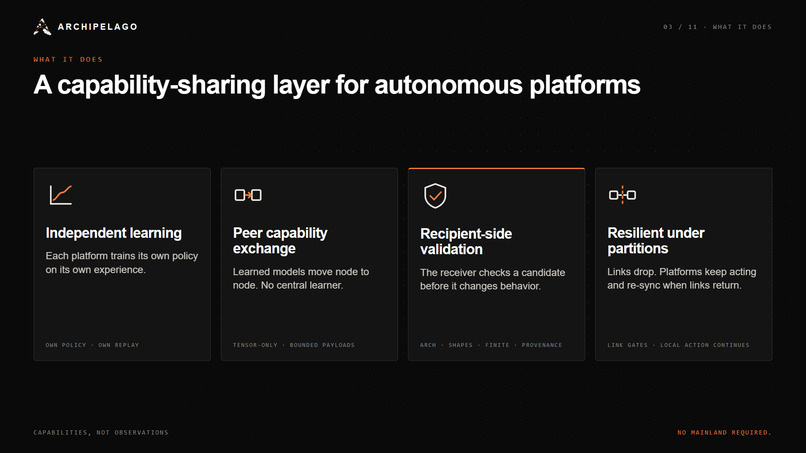The image size is (806, 453).
Task: Select the 'Independent learning' card title
Action: tap(114, 233)
